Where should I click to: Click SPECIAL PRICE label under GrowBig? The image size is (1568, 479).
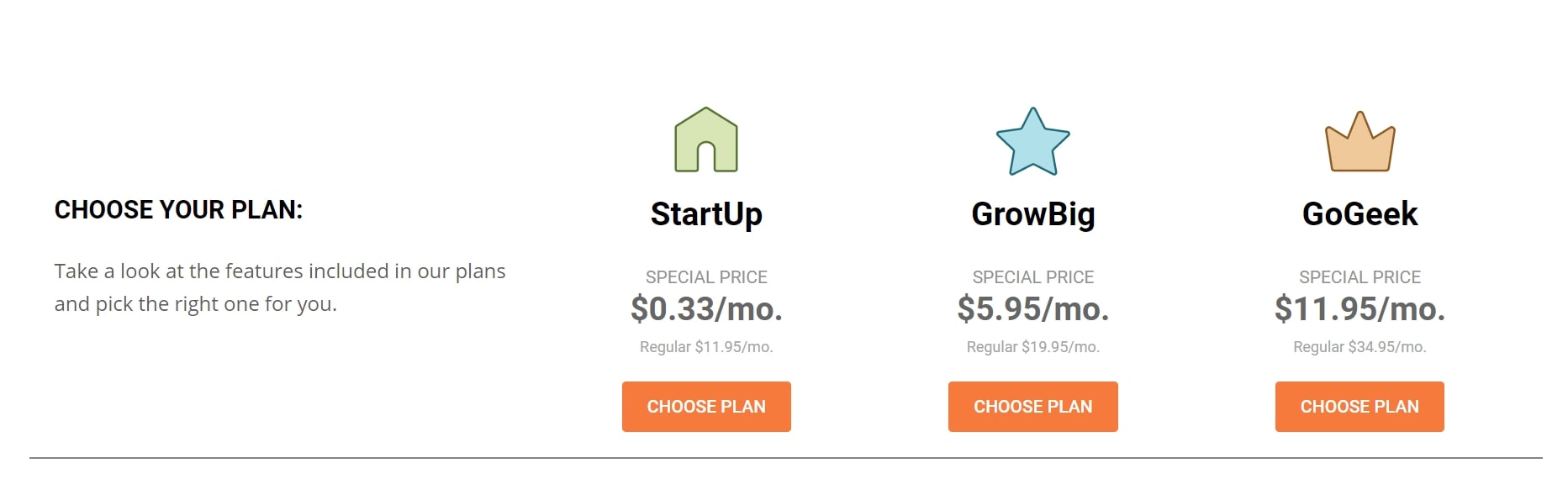[x=1033, y=277]
